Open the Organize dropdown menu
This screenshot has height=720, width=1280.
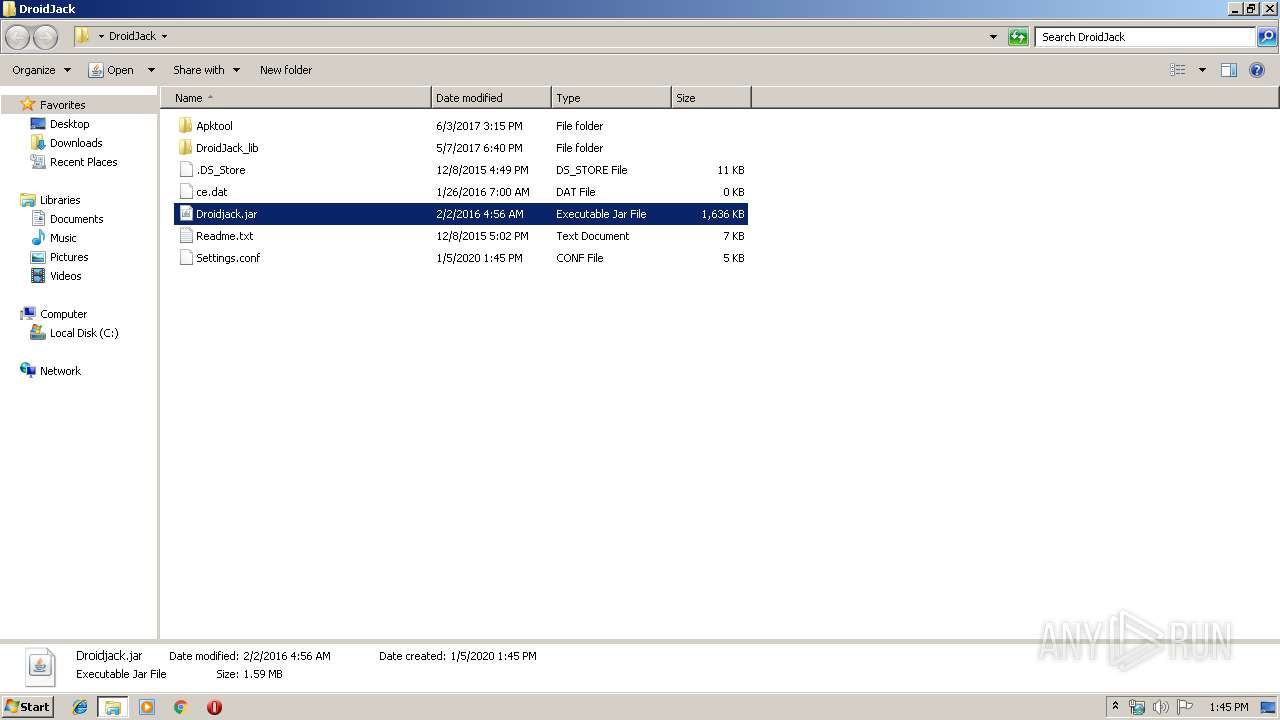coord(41,70)
